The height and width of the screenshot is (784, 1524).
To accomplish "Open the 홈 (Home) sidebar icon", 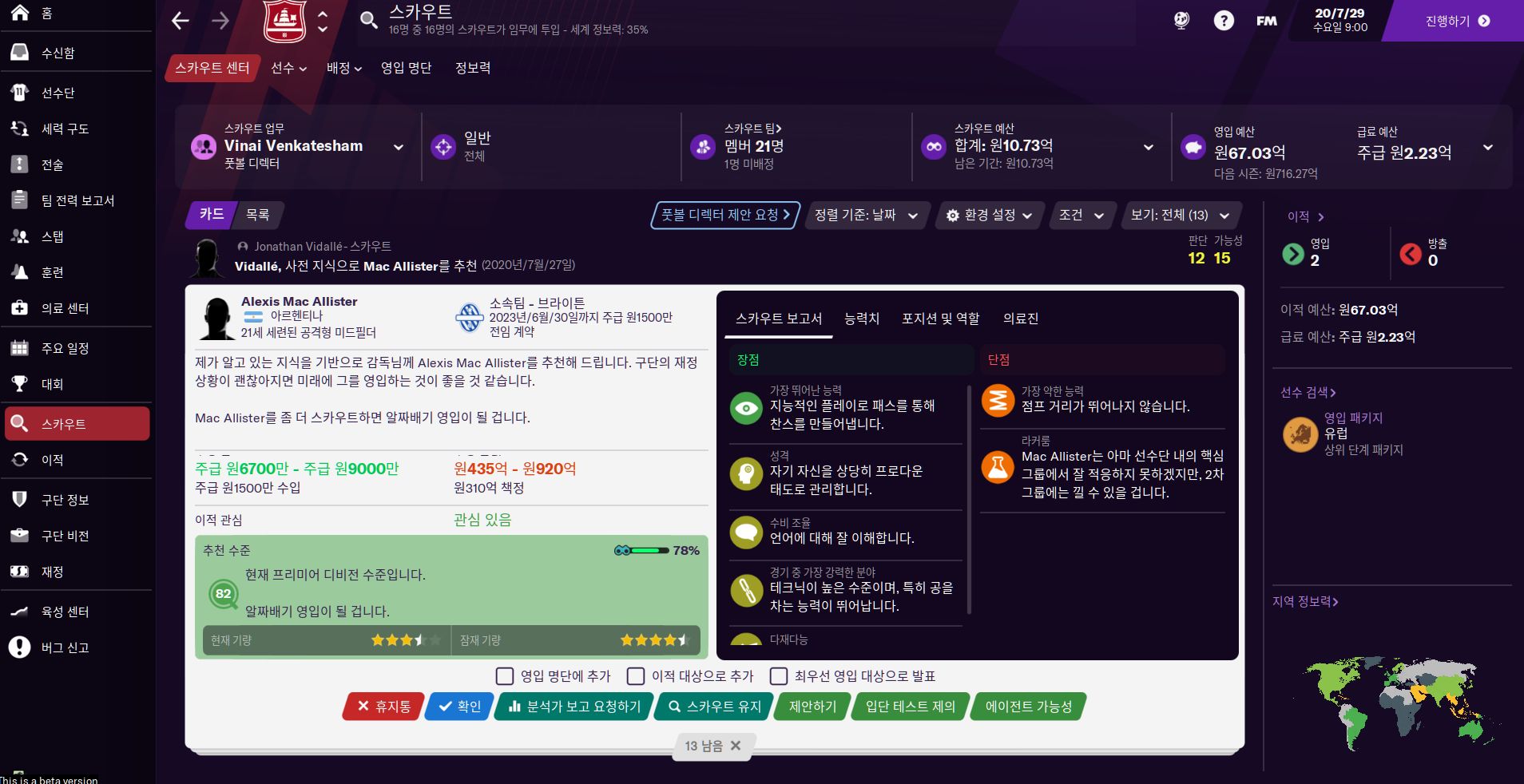I will pos(19,13).
